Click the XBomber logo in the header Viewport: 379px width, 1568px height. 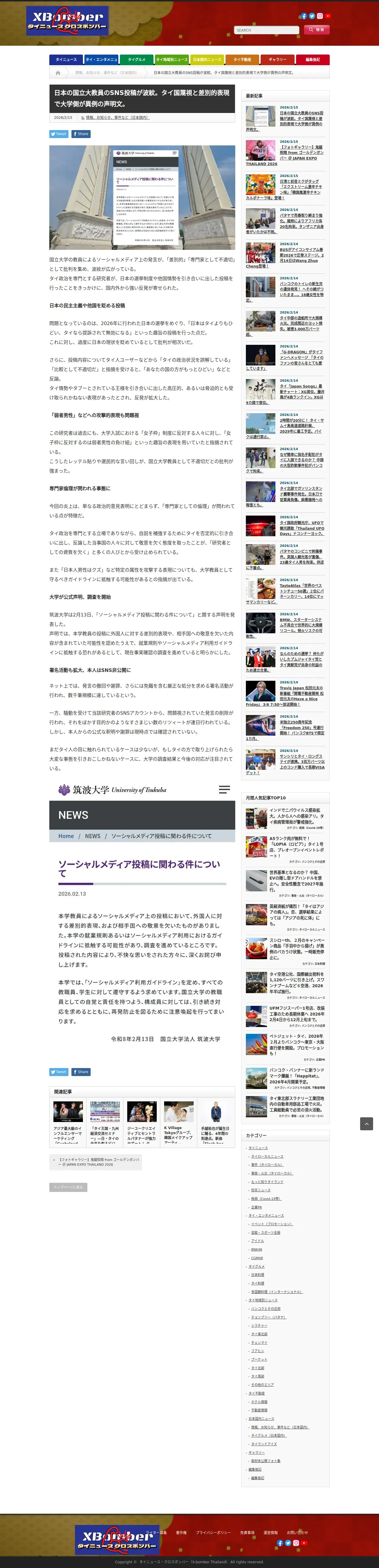(67, 21)
